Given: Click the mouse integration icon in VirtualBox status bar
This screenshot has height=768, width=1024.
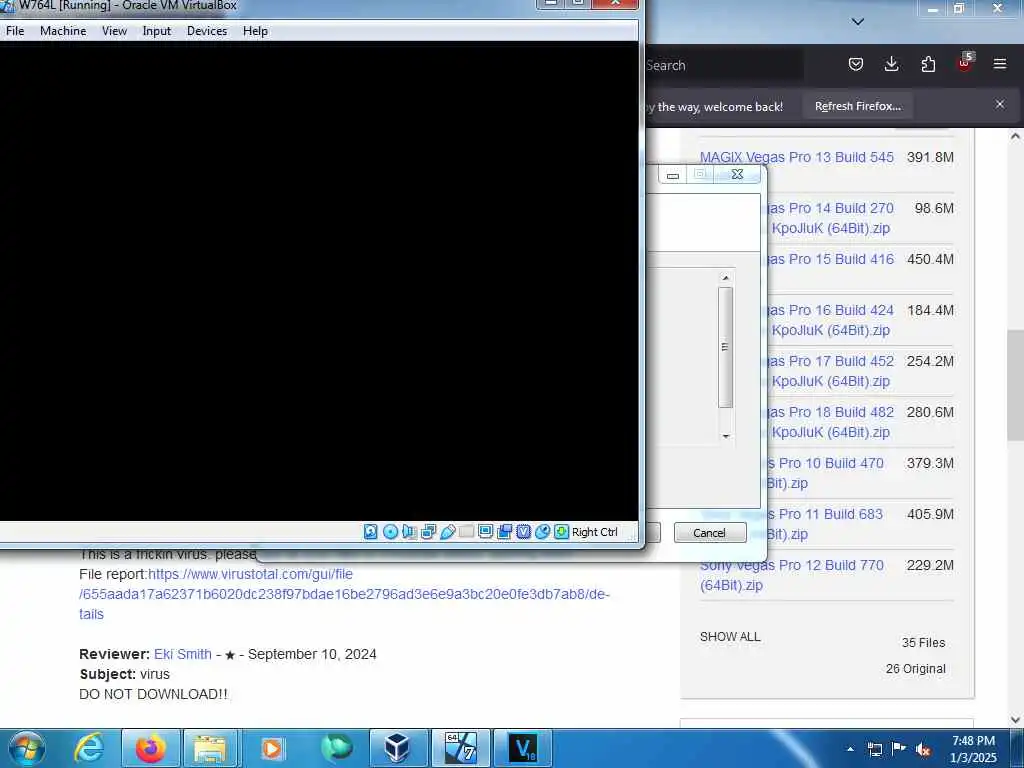Looking at the screenshot, I should click(542, 532).
